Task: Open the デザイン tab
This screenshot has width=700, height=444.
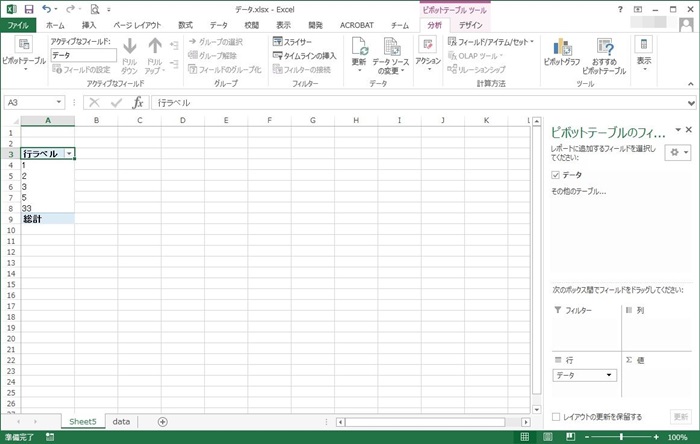Action: coord(471,25)
